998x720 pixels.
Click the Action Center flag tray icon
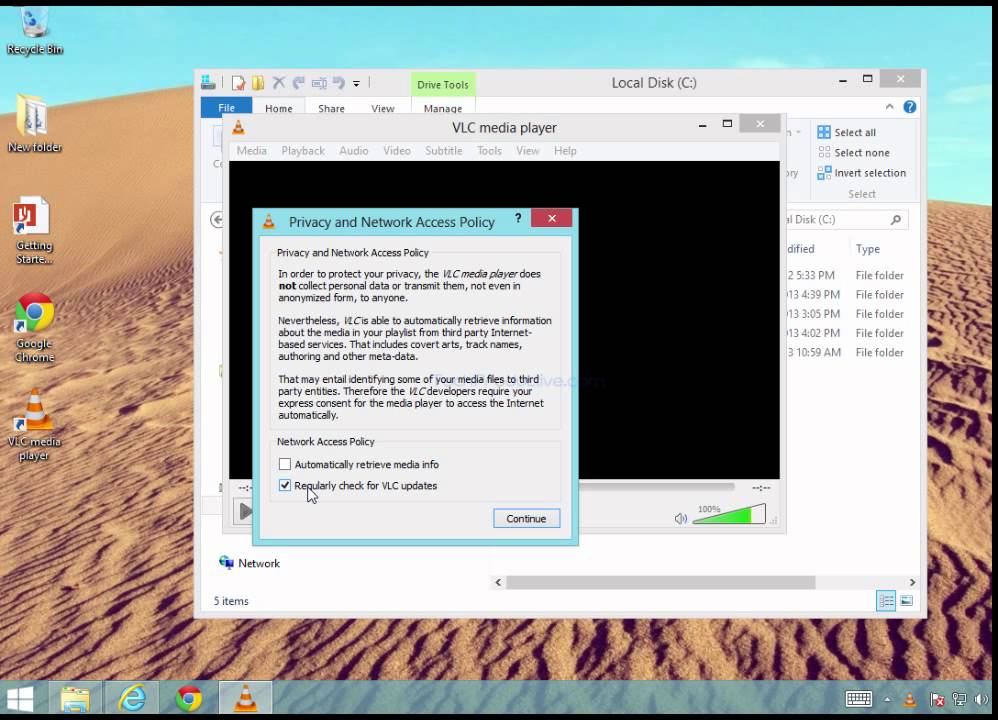937,700
